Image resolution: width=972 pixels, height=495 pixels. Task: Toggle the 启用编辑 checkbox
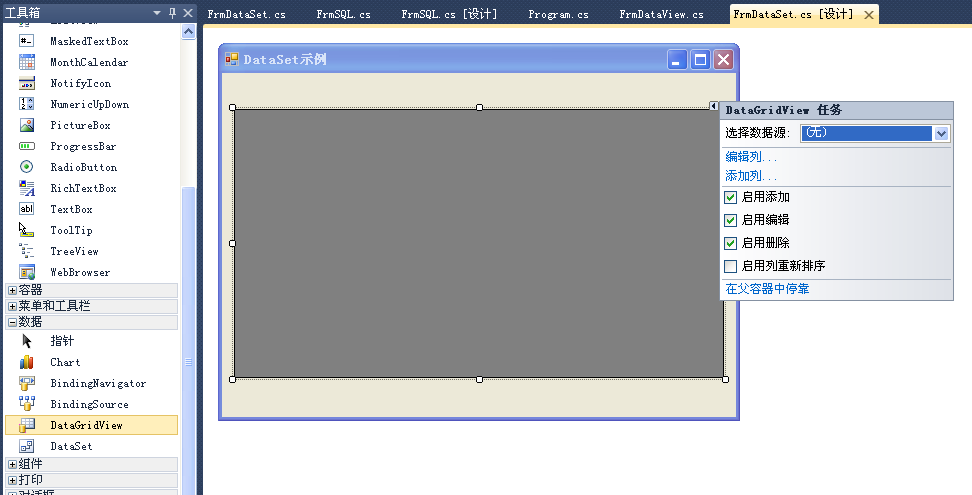(x=731, y=220)
